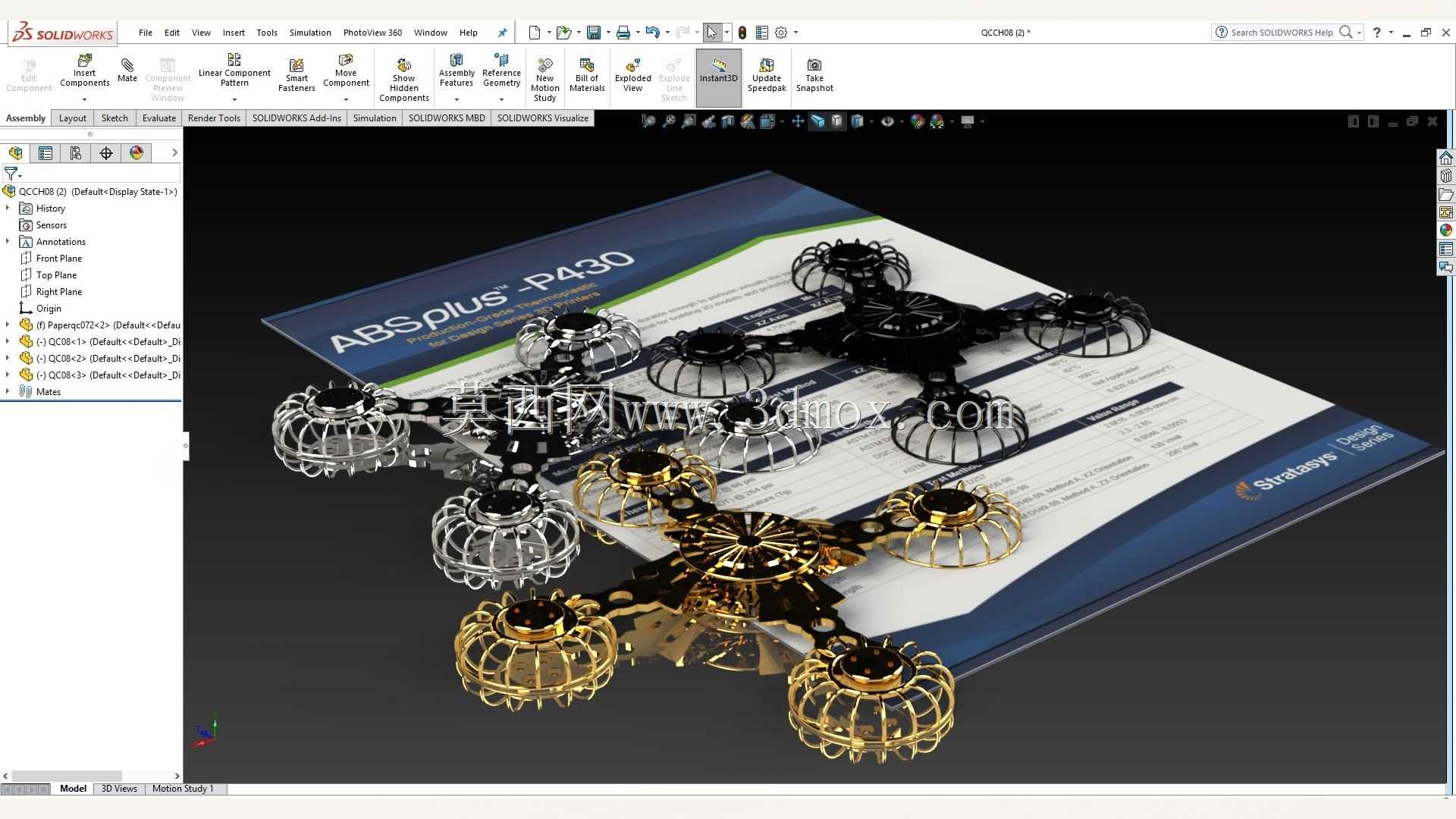Image resolution: width=1456 pixels, height=819 pixels.
Task: Select the Sensors folder
Action: (51, 225)
